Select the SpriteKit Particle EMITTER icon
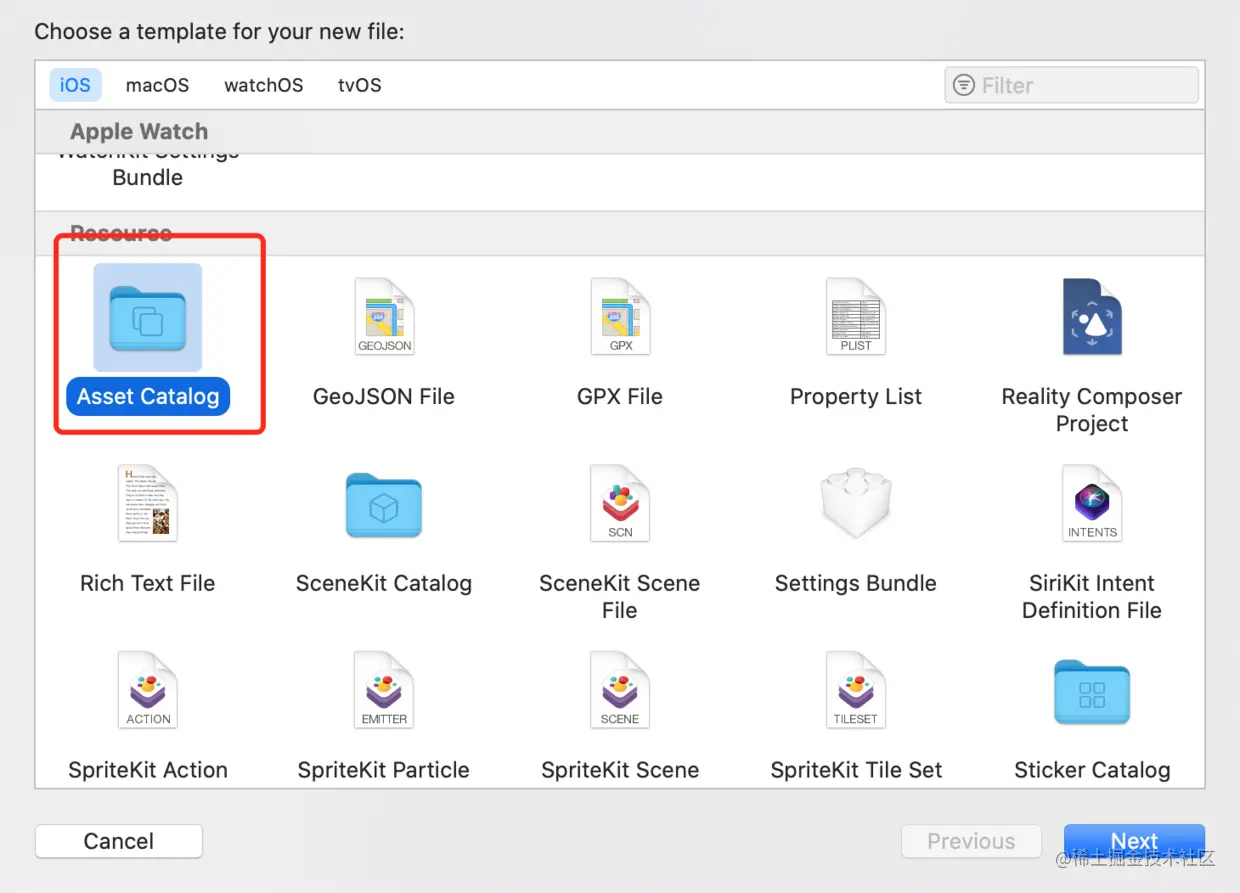The width and height of the screenshot is (1240, 893). [384, 690]
